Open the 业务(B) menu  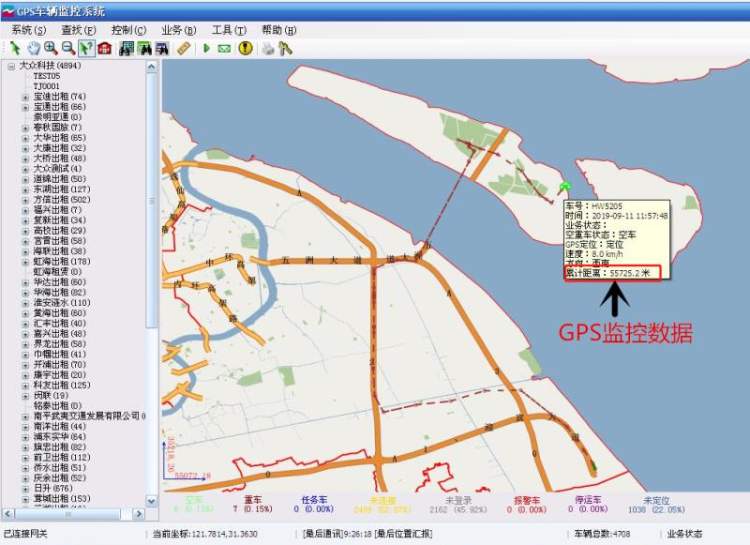point(178,30)
